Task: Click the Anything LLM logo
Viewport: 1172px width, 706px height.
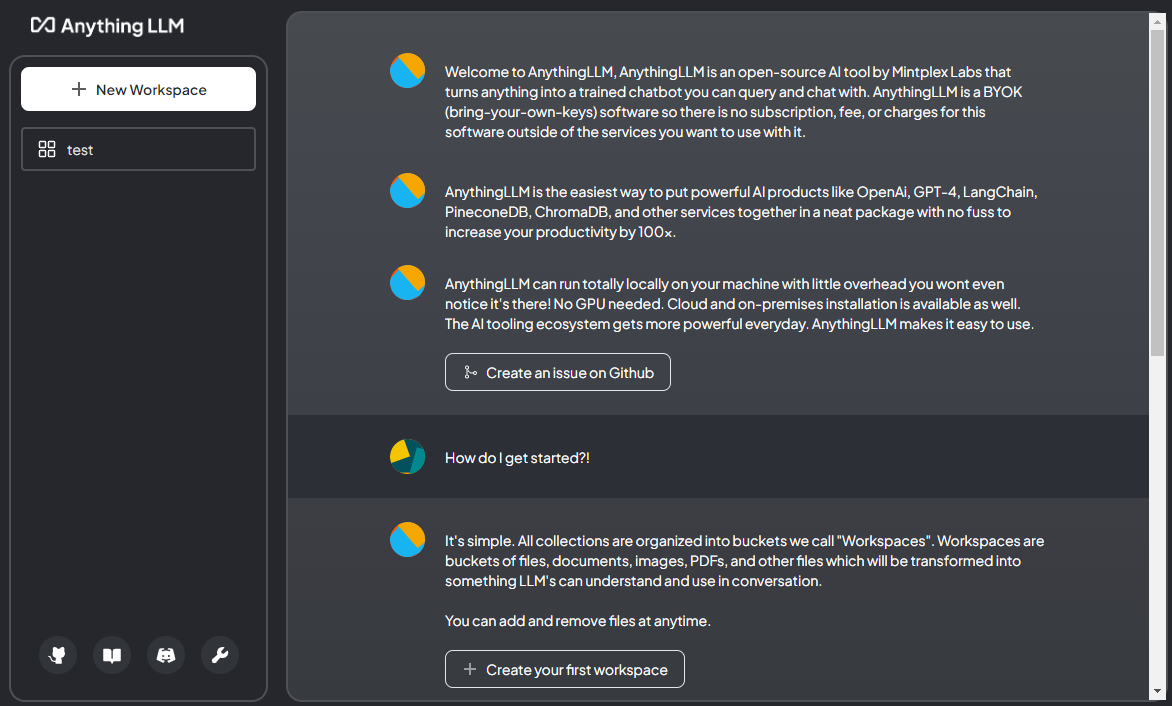Action: [x=108, y=26]
